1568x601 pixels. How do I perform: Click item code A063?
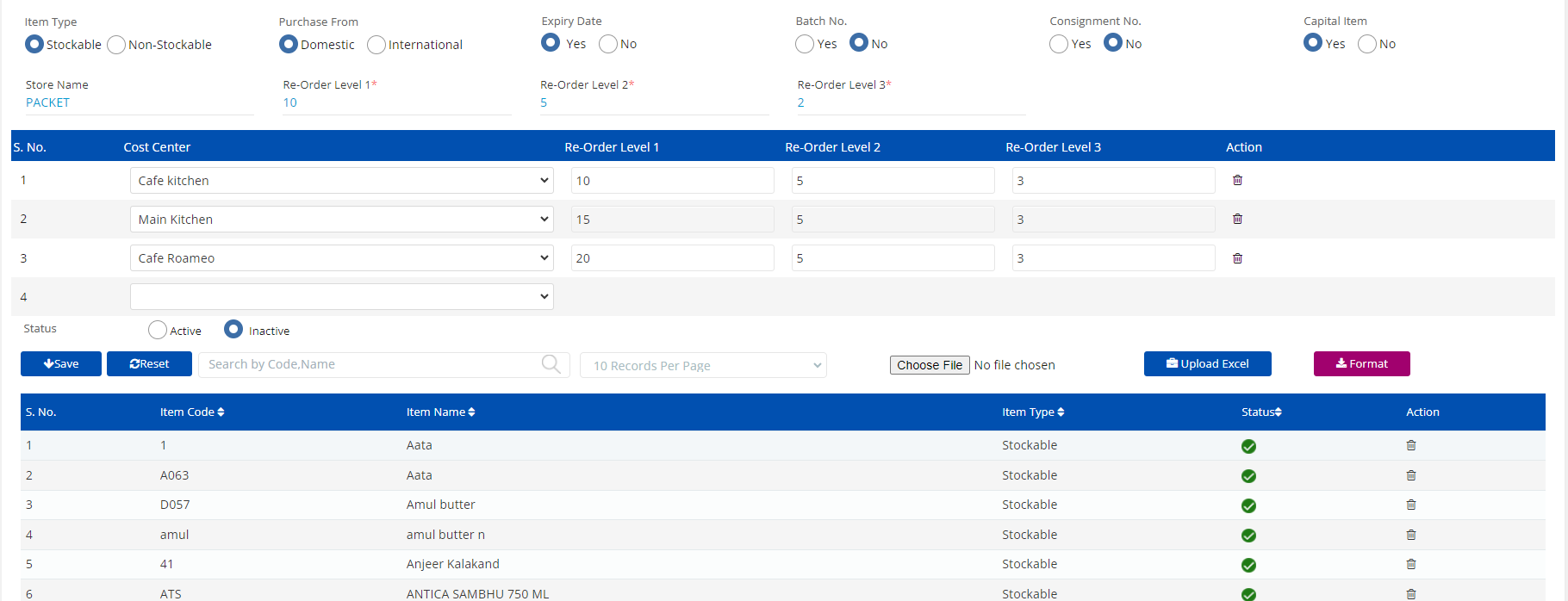pyautogui.click(x=175, y=475)
